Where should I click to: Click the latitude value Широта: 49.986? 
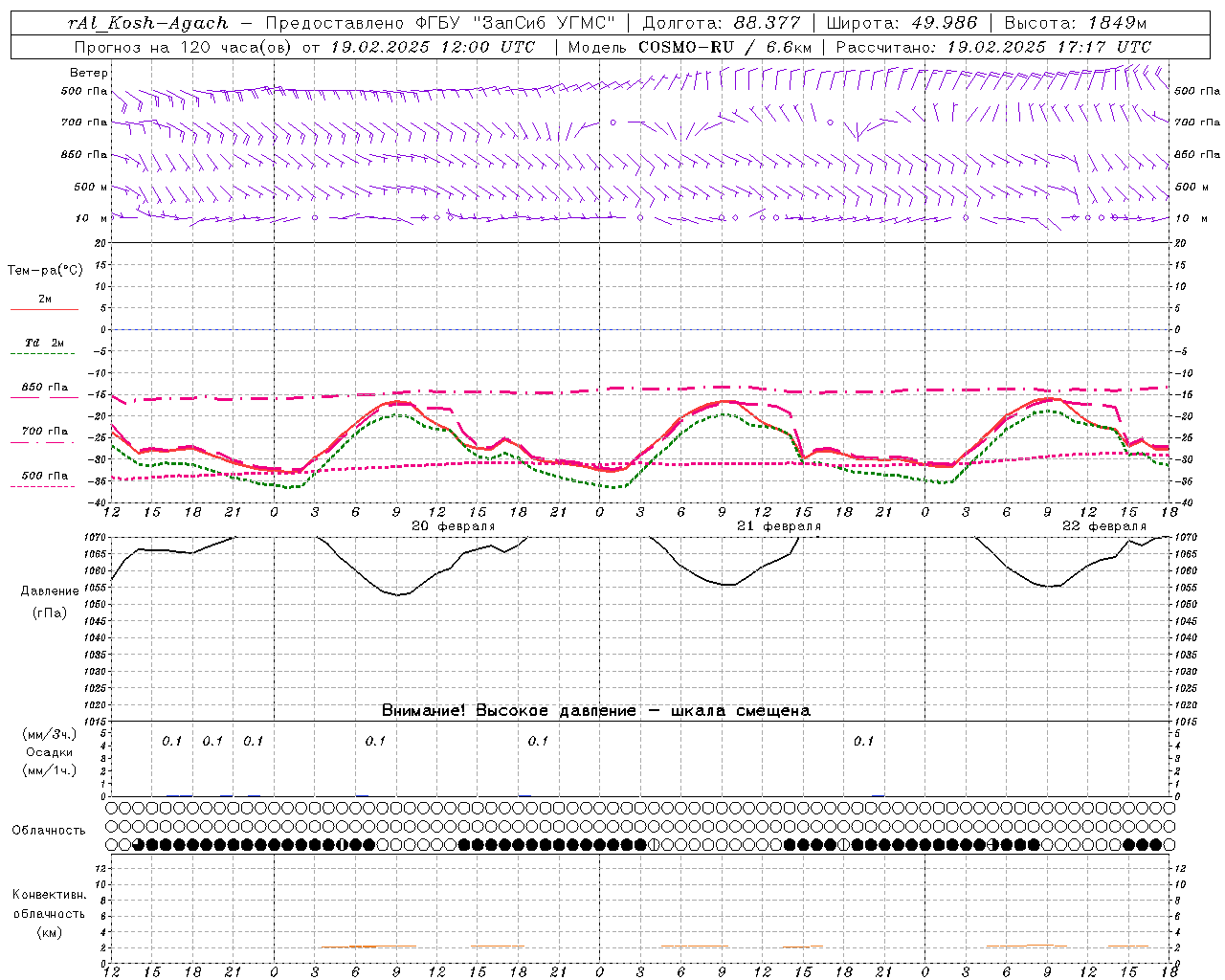[902, 23]
